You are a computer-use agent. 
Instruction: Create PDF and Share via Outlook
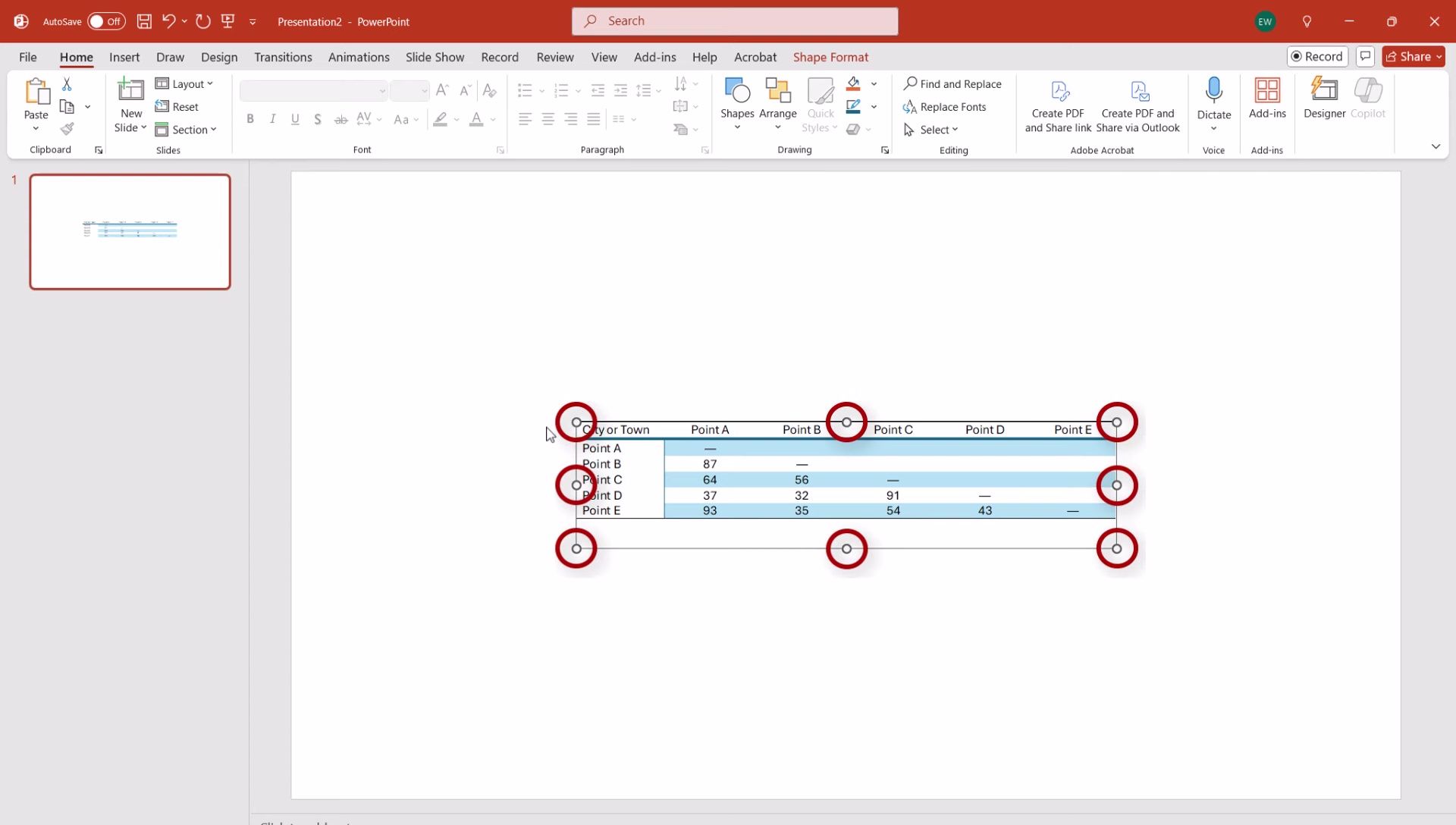pyautogui.click(x=1137, y=106)
